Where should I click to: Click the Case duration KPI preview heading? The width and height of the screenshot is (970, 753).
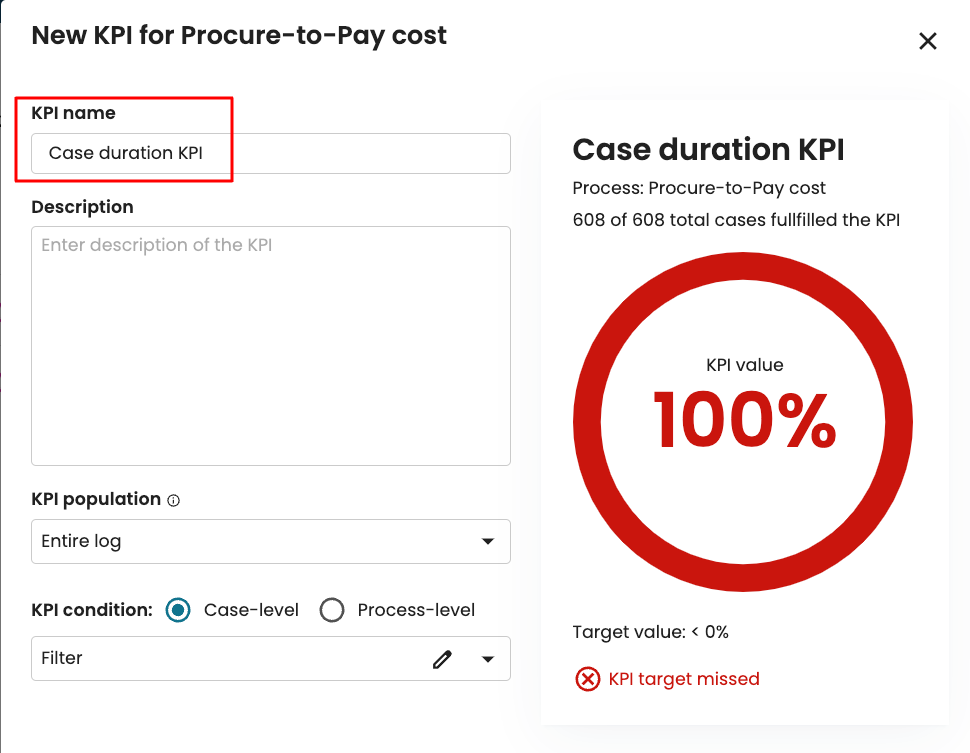click(x=708, y=151)
